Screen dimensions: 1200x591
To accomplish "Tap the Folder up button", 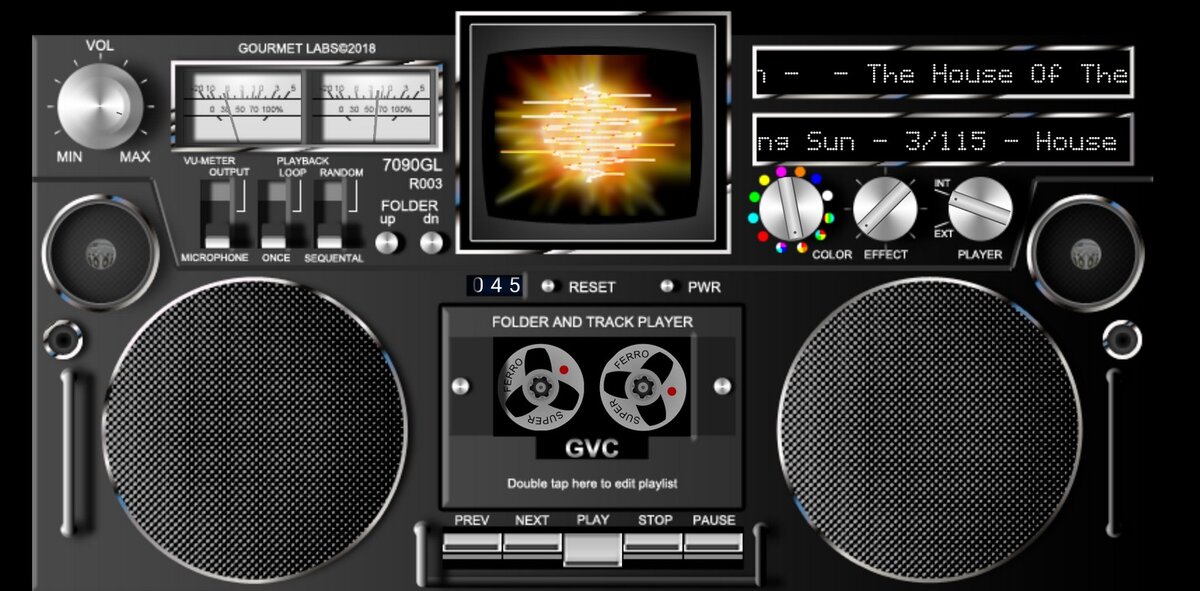I will [x=388, y=242].
